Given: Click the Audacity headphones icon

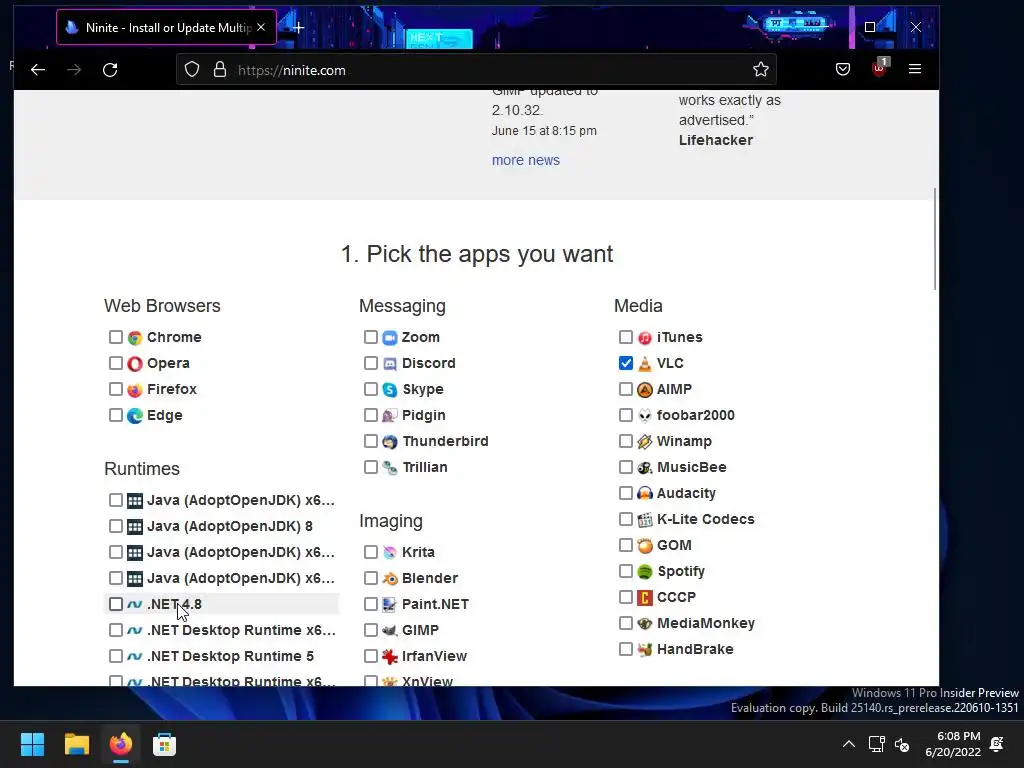Looking at the screenshot, I should 645,494.
